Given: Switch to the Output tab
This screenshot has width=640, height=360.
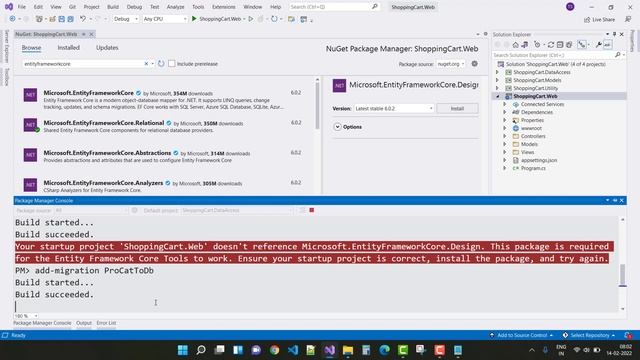Looking at the screenshot, I should pyautogui.click(x=84, y=323).
